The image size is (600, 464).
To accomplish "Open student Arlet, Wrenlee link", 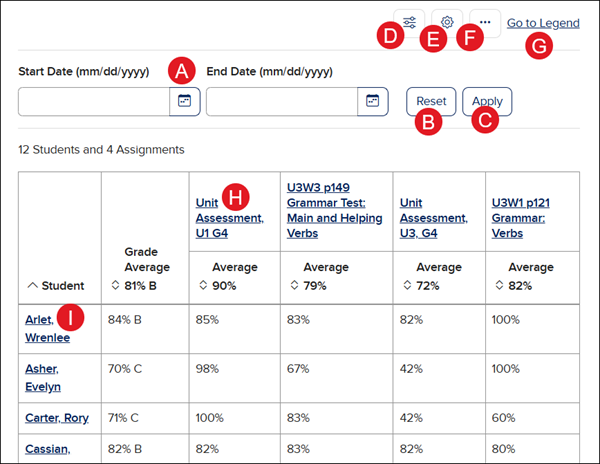I will (46, 328).
